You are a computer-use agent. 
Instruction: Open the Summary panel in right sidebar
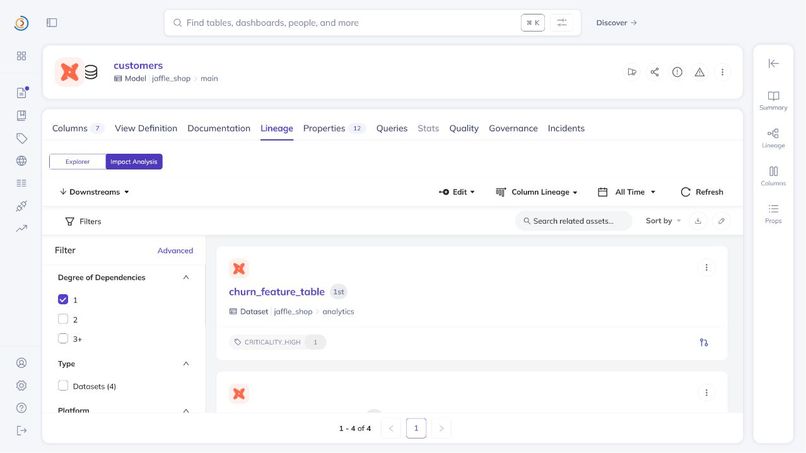pos(773,101)
